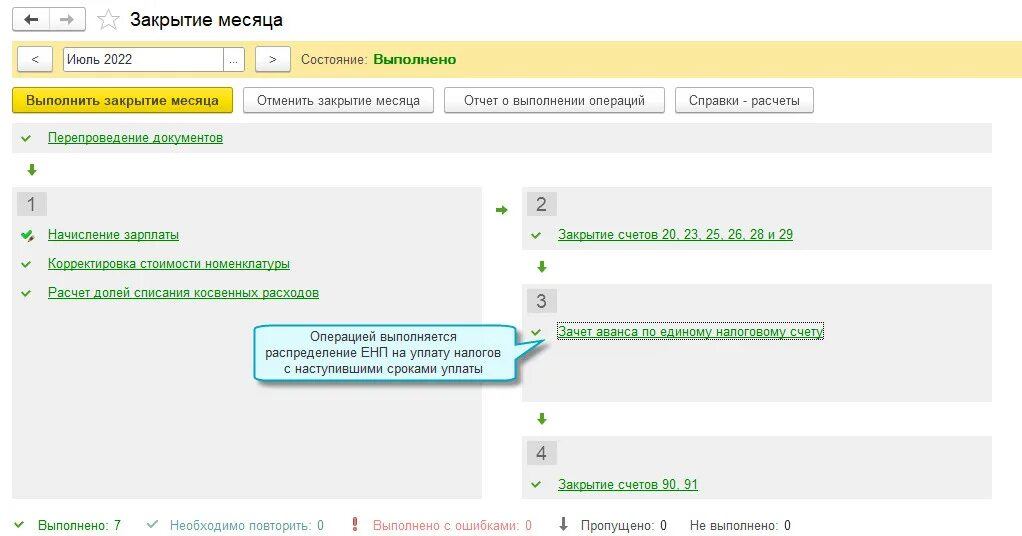Click the period field showing Июль 2022
This screenshot has width=1022, height=536.
pyautogui.click(x=143, y=59)
